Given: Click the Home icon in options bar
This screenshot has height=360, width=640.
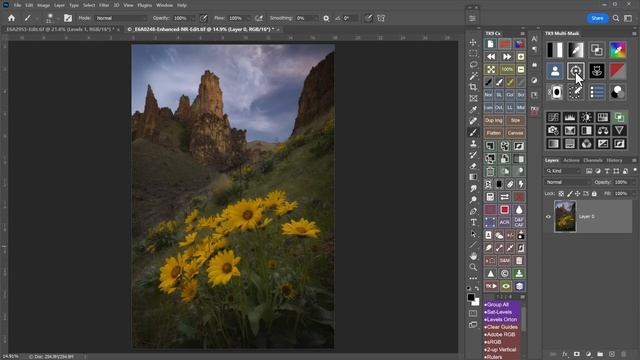Looking at the screenshot, I should (x=11, y=18).
